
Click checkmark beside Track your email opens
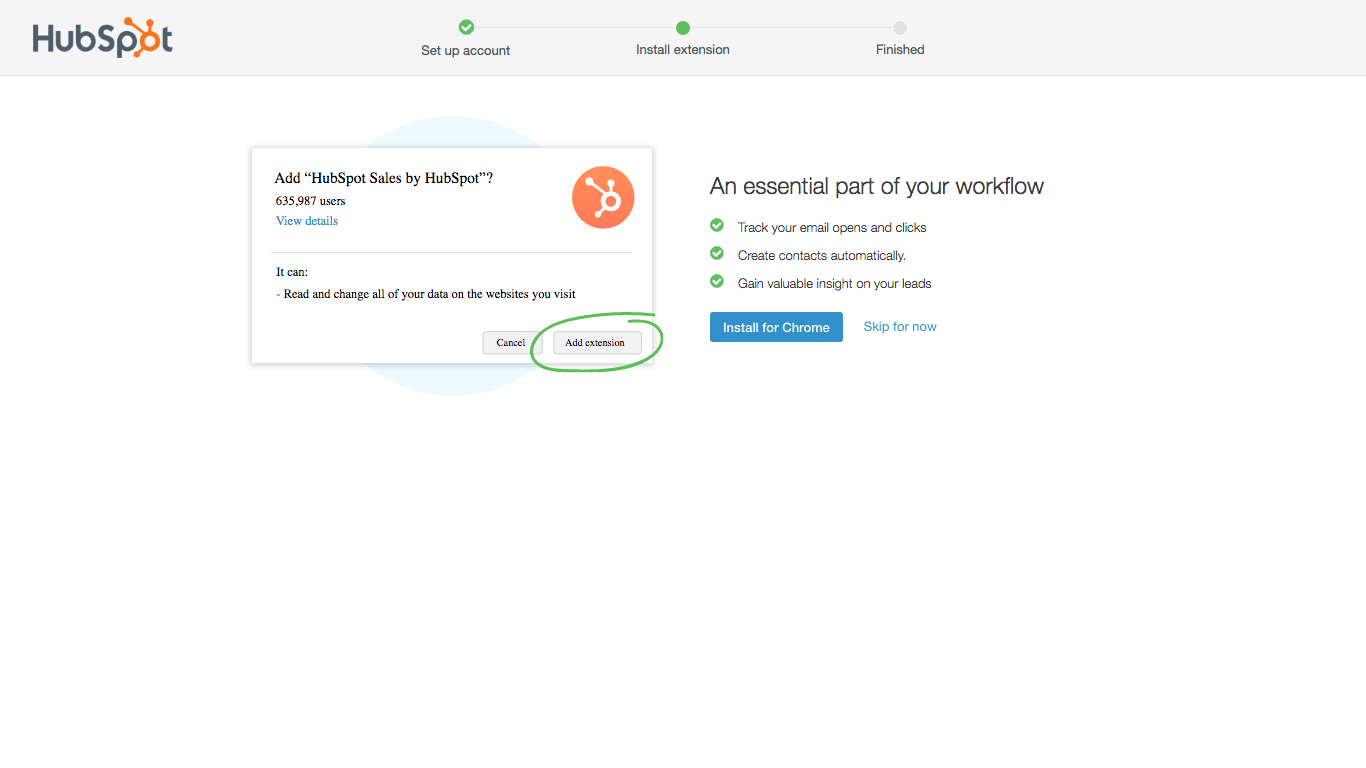click(717, 226)
